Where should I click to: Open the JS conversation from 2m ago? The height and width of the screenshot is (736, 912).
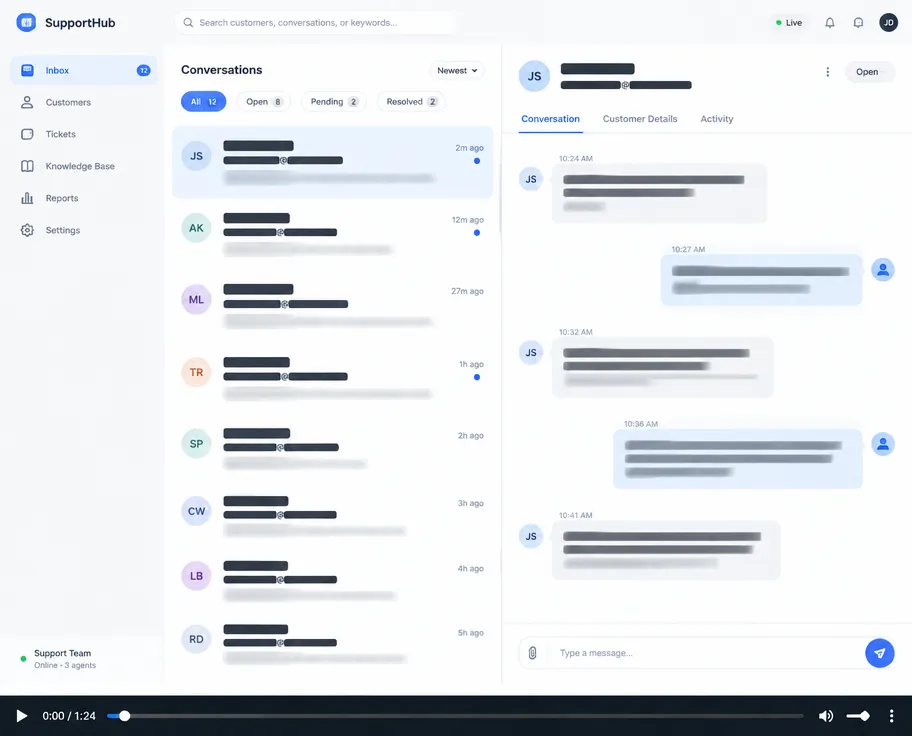[x=333, y=162]
